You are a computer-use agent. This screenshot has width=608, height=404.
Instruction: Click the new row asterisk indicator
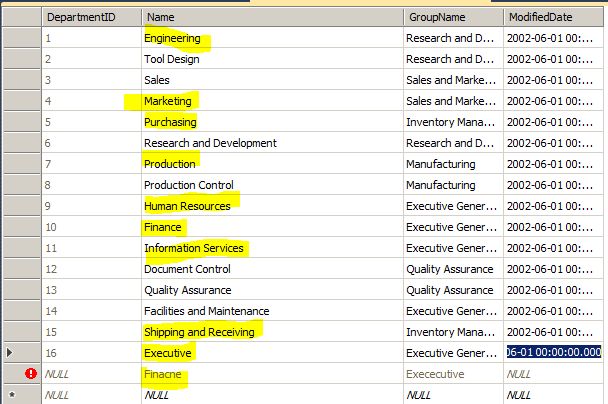[11, 395]
